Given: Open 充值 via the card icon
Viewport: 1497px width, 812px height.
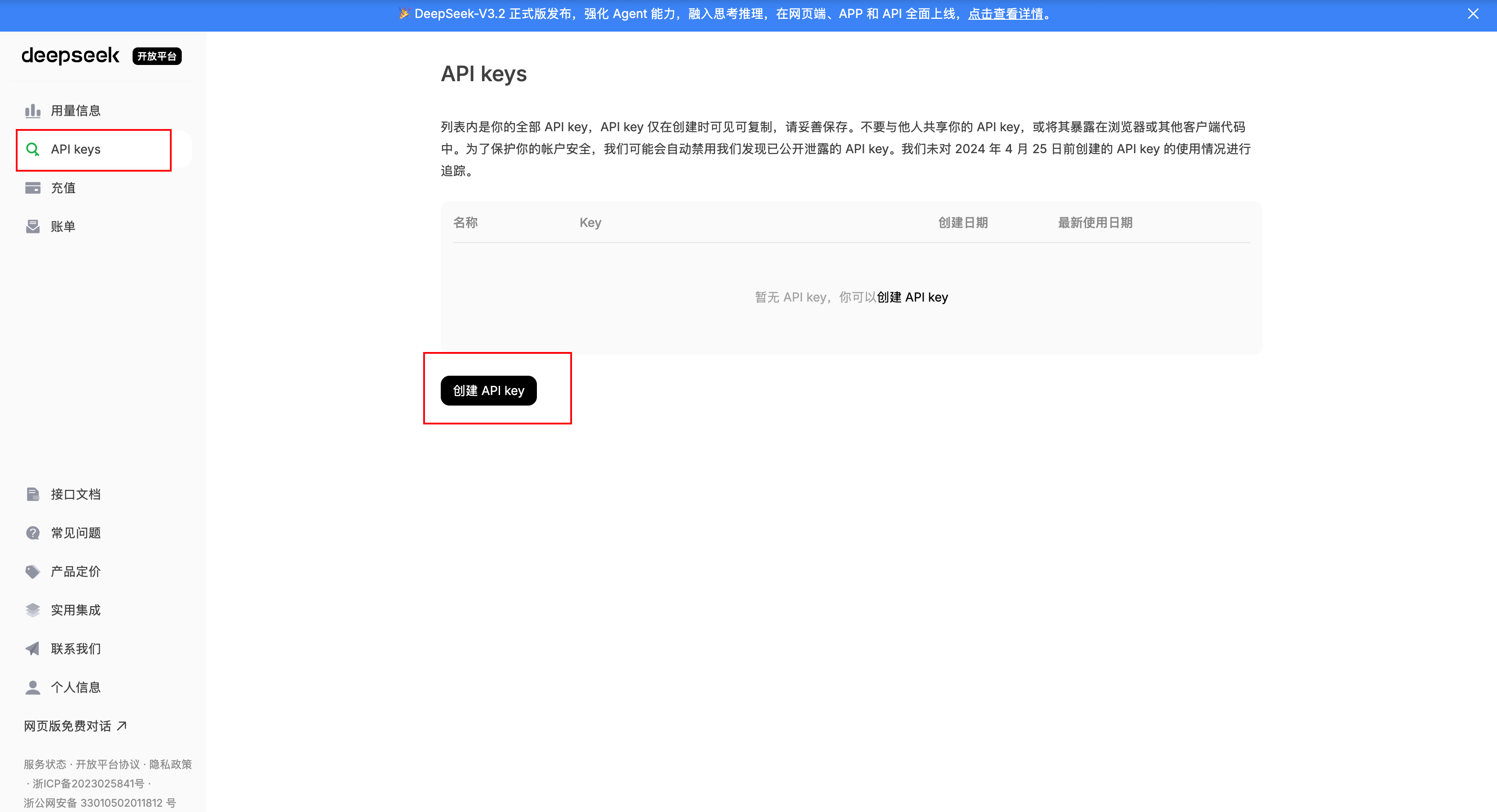Looking at the screenshot, I should 32,187.
